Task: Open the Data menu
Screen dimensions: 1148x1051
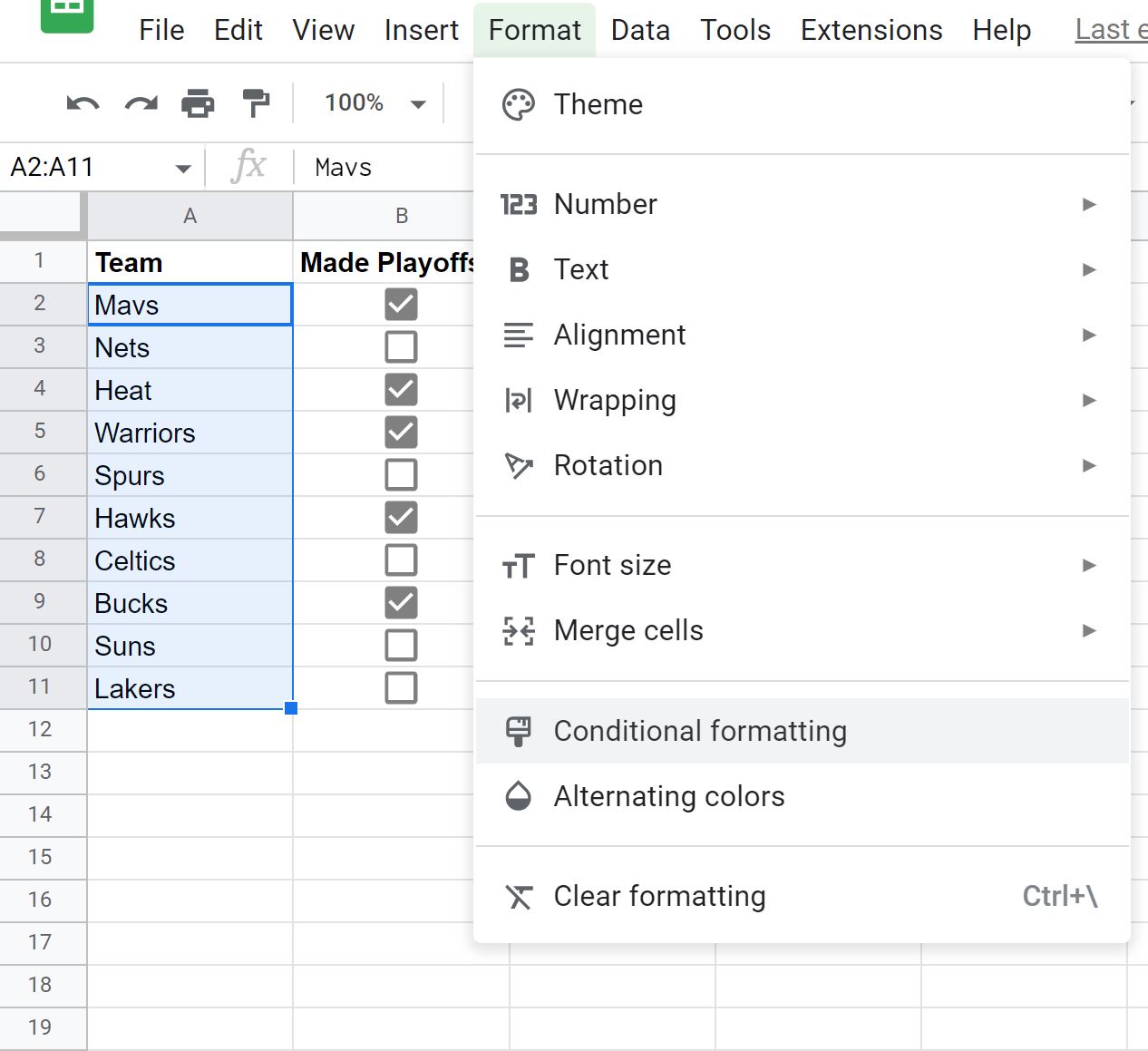Action: point(640,29)
